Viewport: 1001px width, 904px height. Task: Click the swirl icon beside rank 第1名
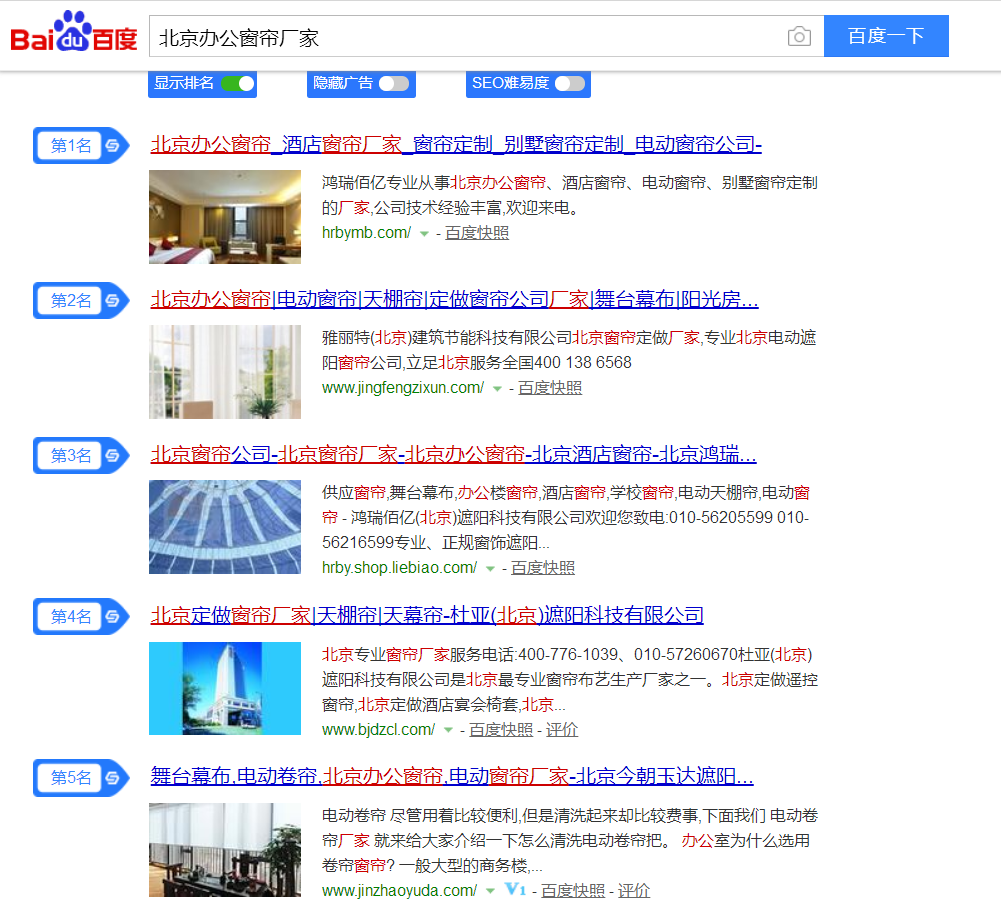click(x=112, y=146)
